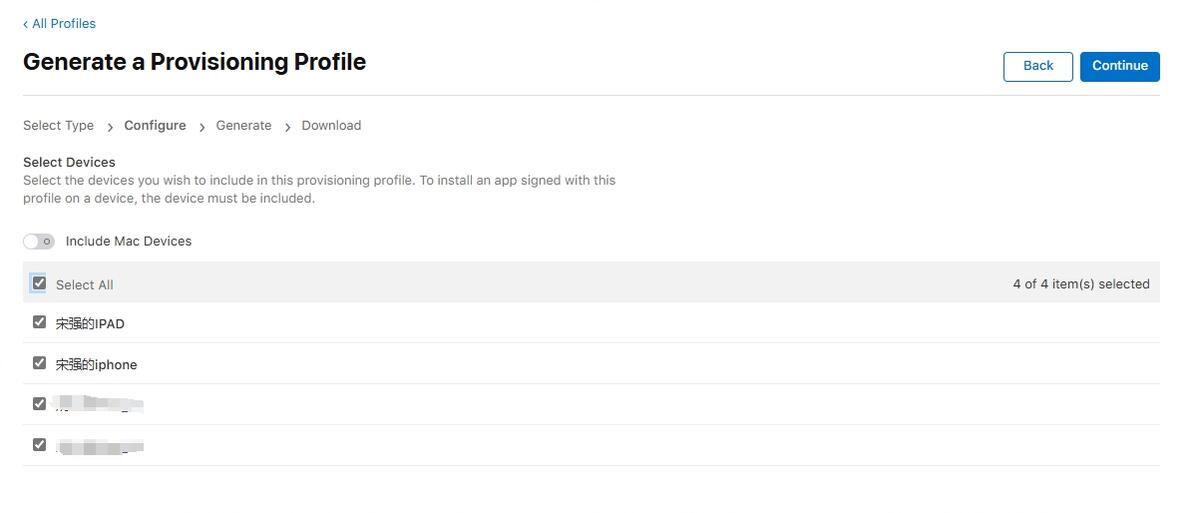Click the Continue button
1192x513 pixels.
point(1119,66)
